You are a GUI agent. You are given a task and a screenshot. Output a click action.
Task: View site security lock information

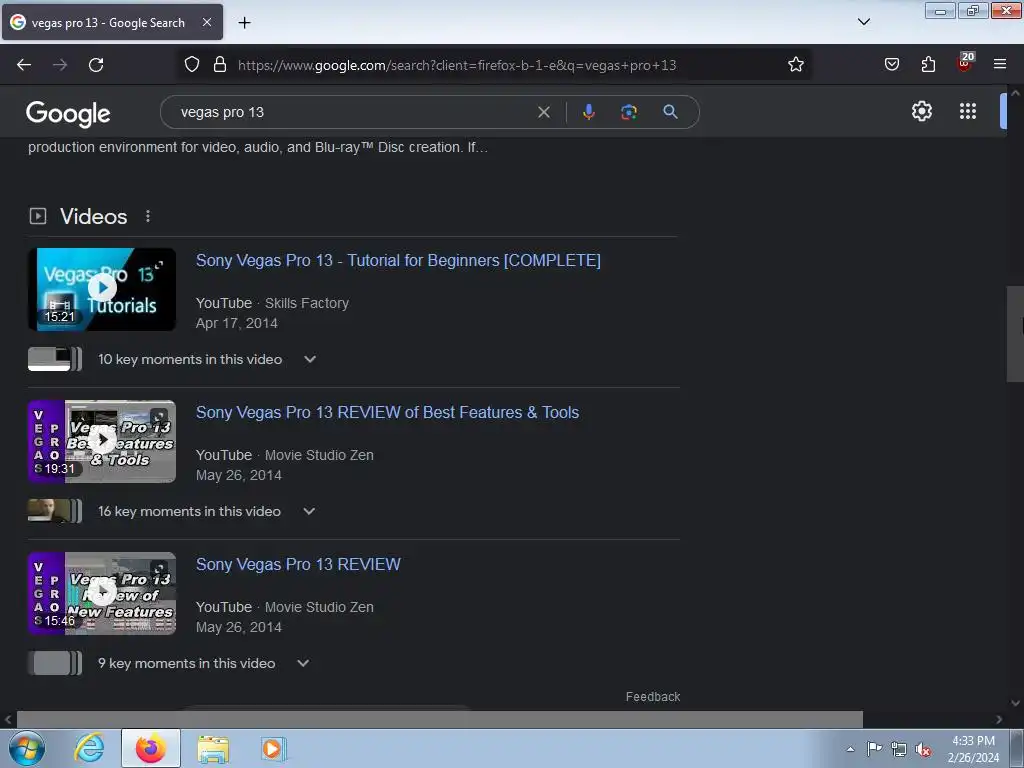(220, 65)
